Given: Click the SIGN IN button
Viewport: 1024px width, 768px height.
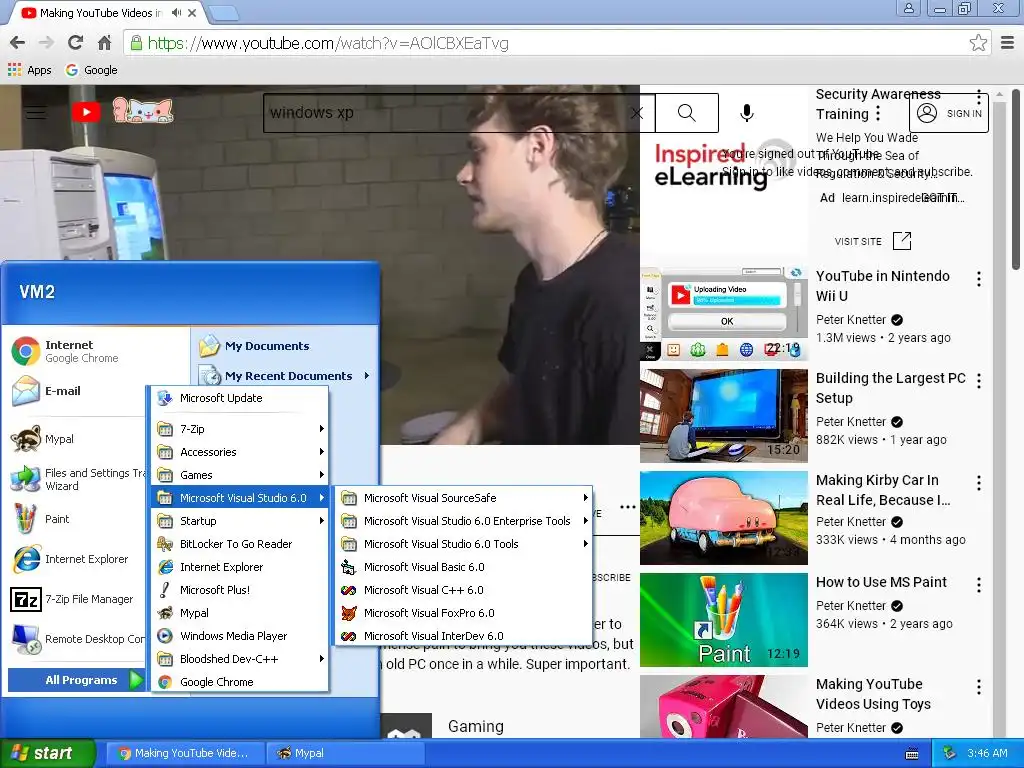Looking at the screenshot, I should click(x=949, y=113).
